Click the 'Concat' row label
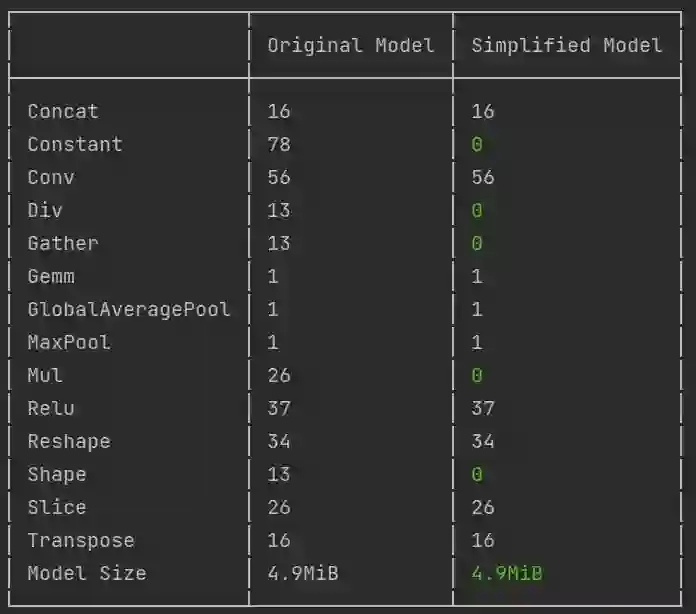Screen dimensions: 696x614 pyautogui.click(x=63, y=111)
